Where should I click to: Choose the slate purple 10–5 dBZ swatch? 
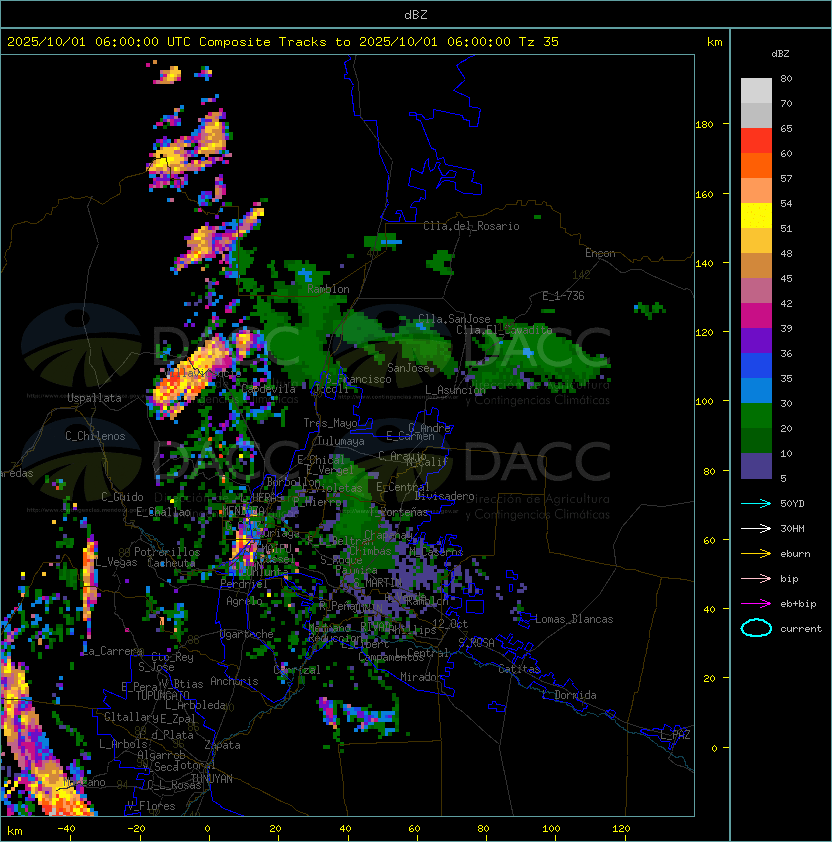[x=756, y=466]
